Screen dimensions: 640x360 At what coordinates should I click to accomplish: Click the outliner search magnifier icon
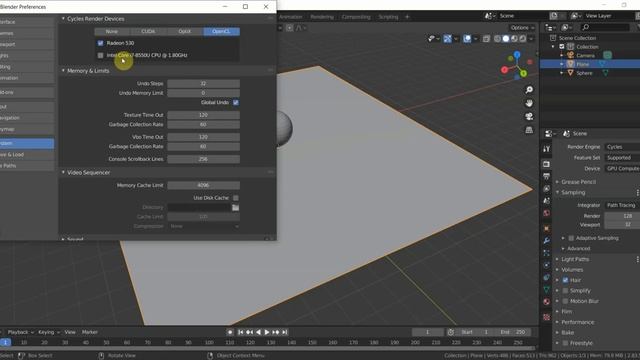(x=585, y=27)
